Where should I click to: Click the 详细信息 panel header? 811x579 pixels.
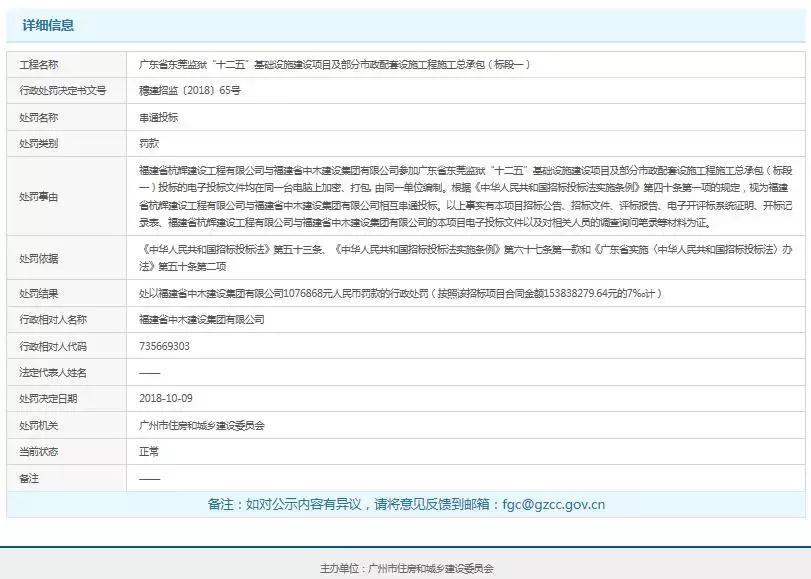[x=48, y=27]
